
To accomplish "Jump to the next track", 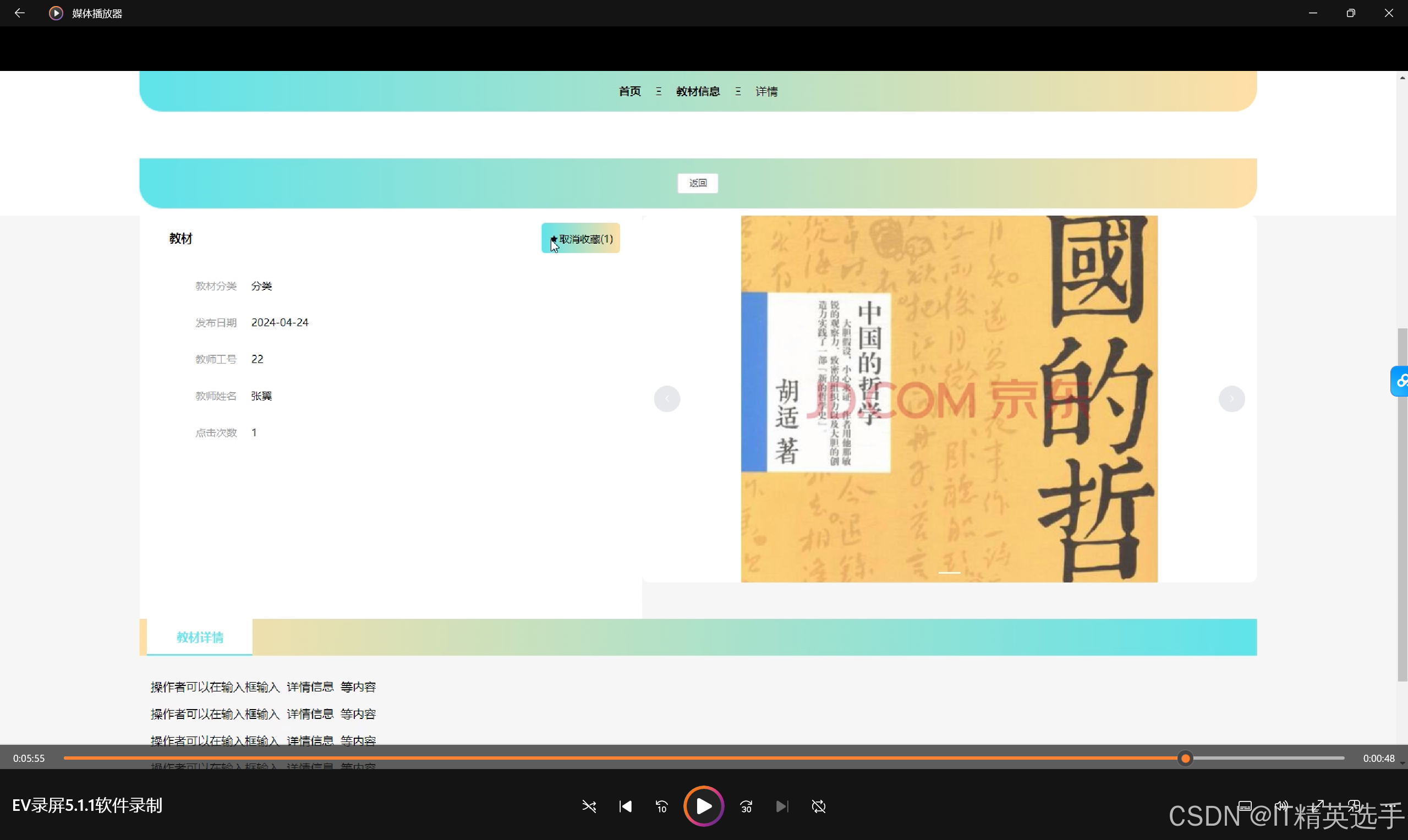I will [782, 806].
